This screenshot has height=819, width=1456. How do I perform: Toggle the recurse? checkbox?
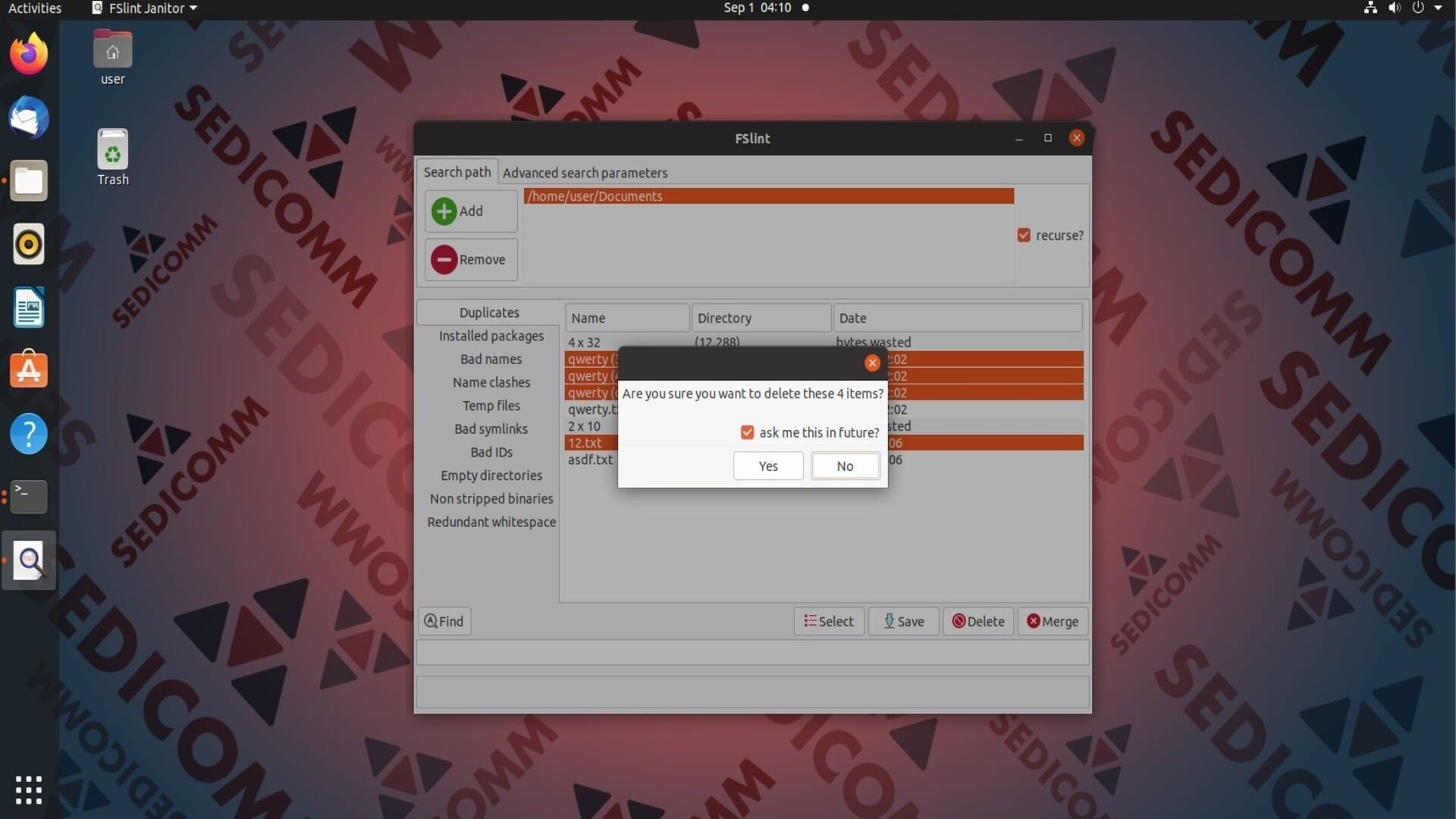1024,235
